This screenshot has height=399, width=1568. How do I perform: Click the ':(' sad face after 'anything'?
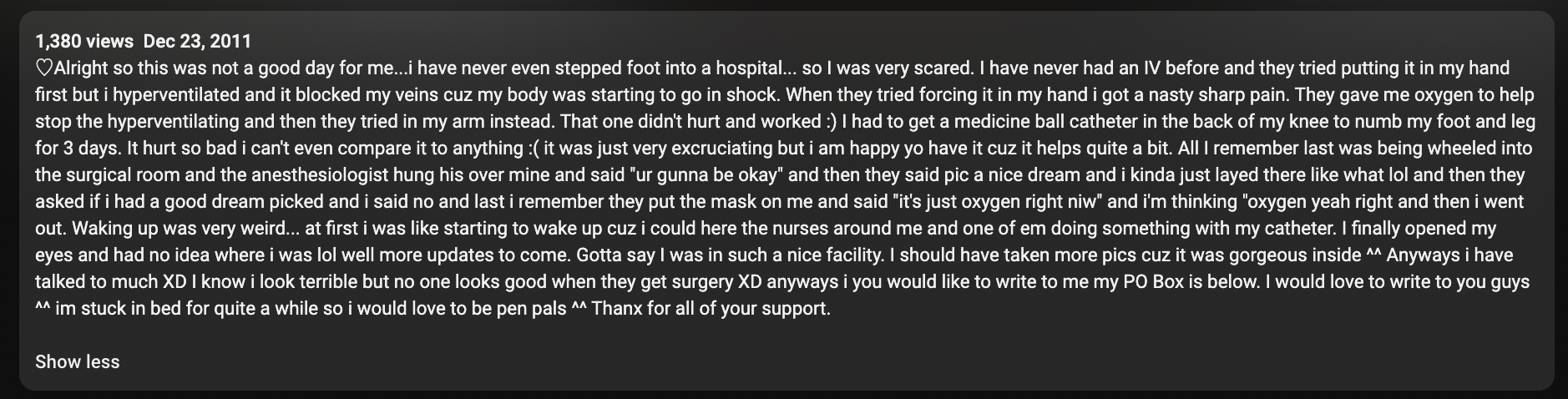point(532,148)
